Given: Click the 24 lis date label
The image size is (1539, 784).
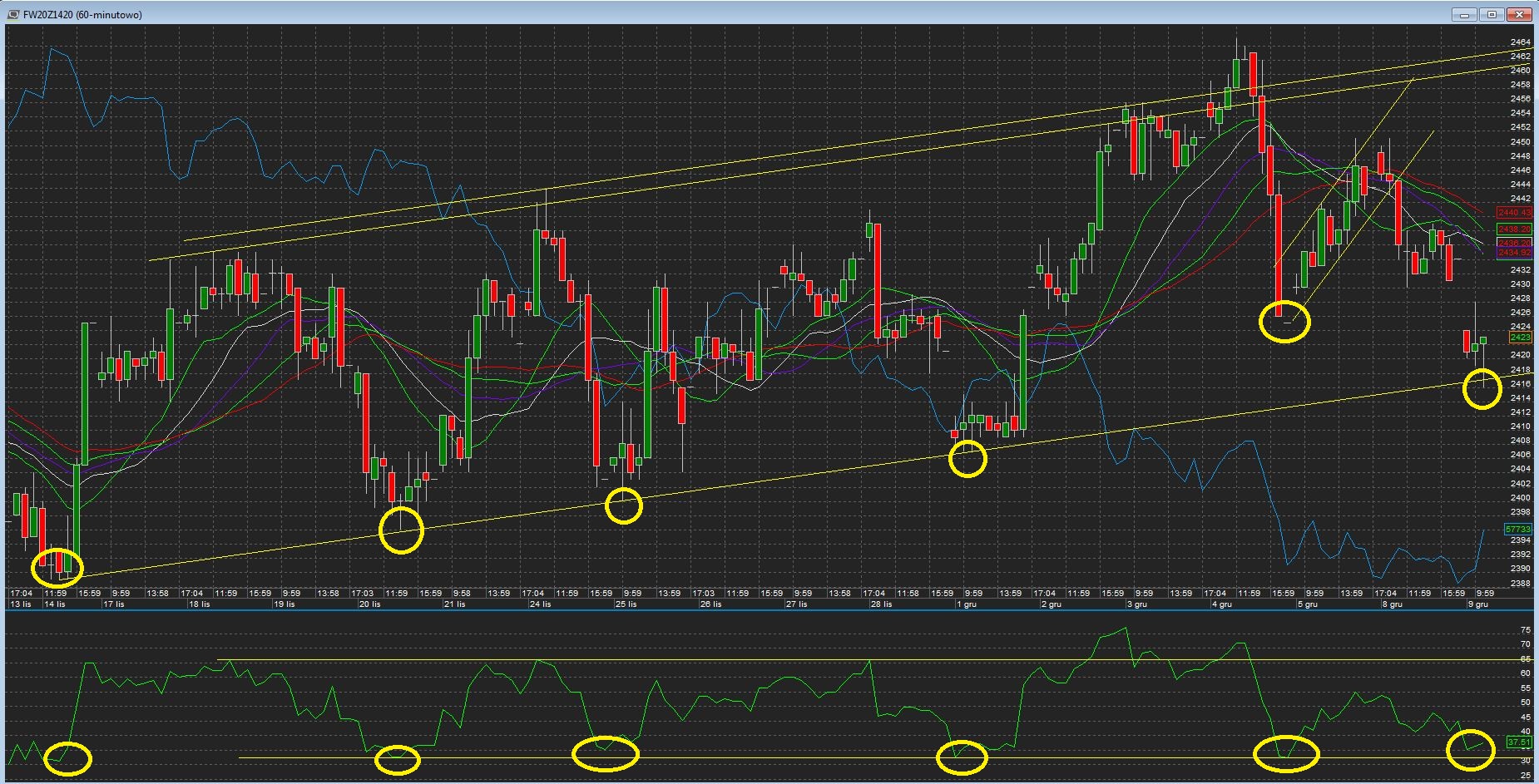Looking at the screenshot, I should pos(540,604).
